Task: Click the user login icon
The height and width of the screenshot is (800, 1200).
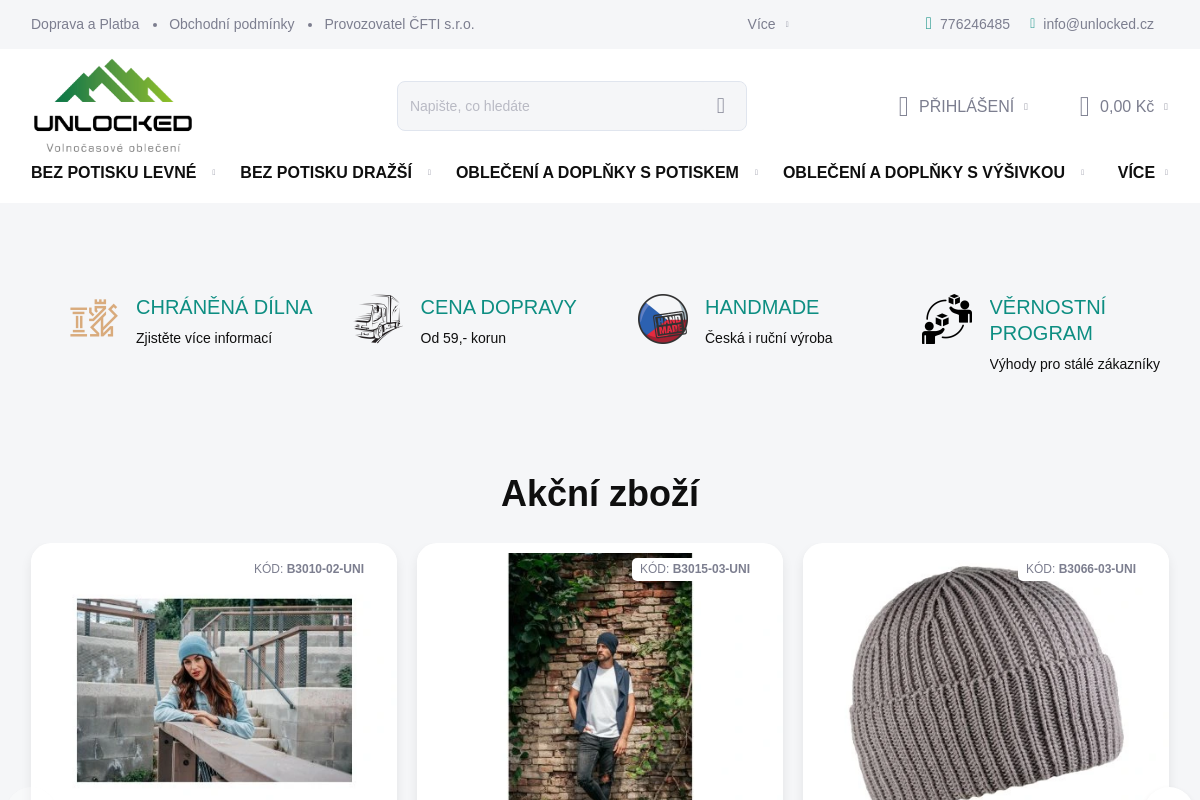Action: (x=903, y=106)
